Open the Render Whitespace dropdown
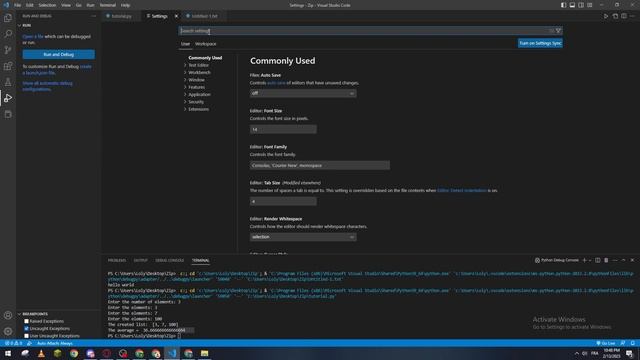 (303, 237)
